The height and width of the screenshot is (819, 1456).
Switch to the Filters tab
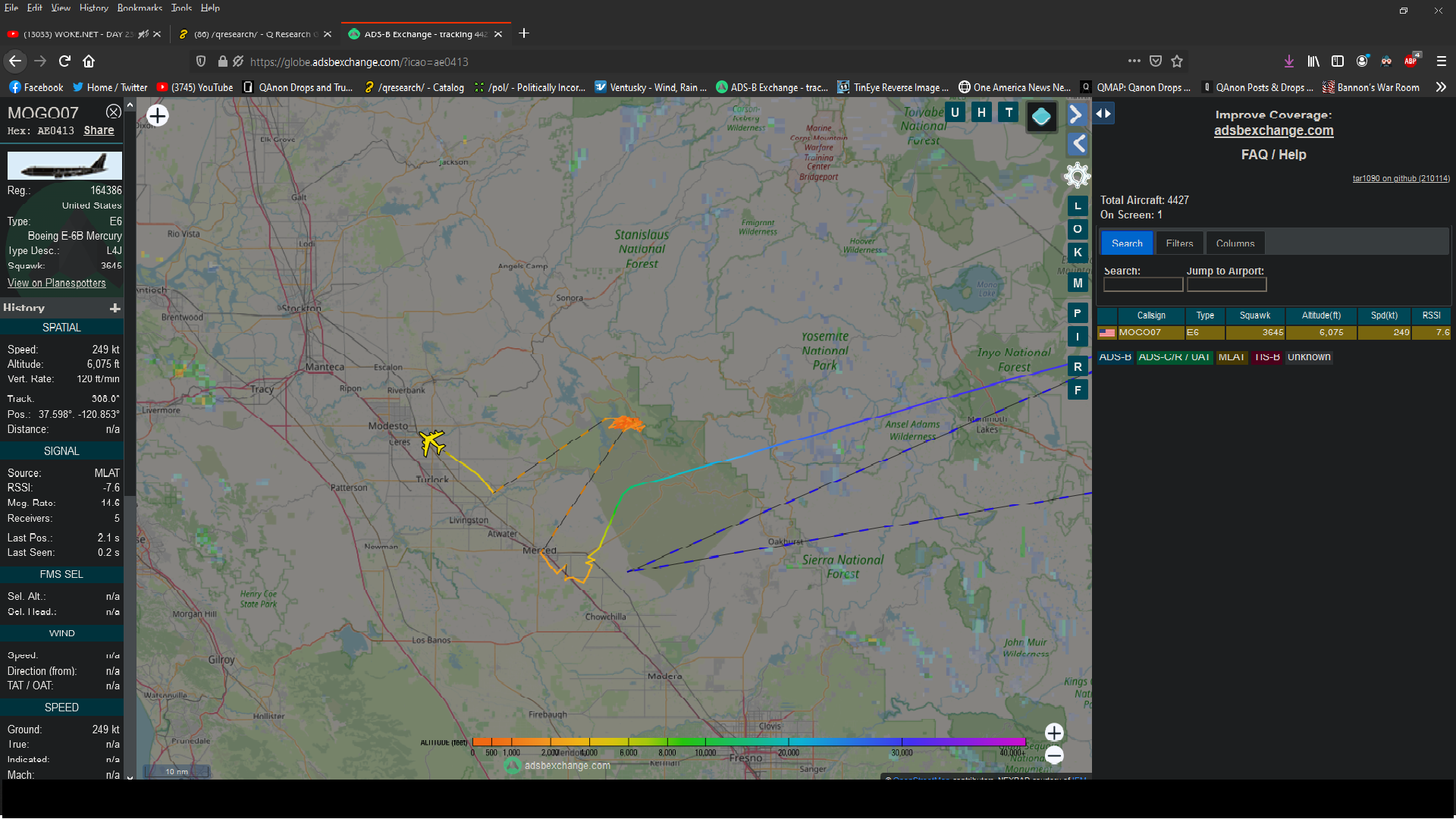(1179, 243)
